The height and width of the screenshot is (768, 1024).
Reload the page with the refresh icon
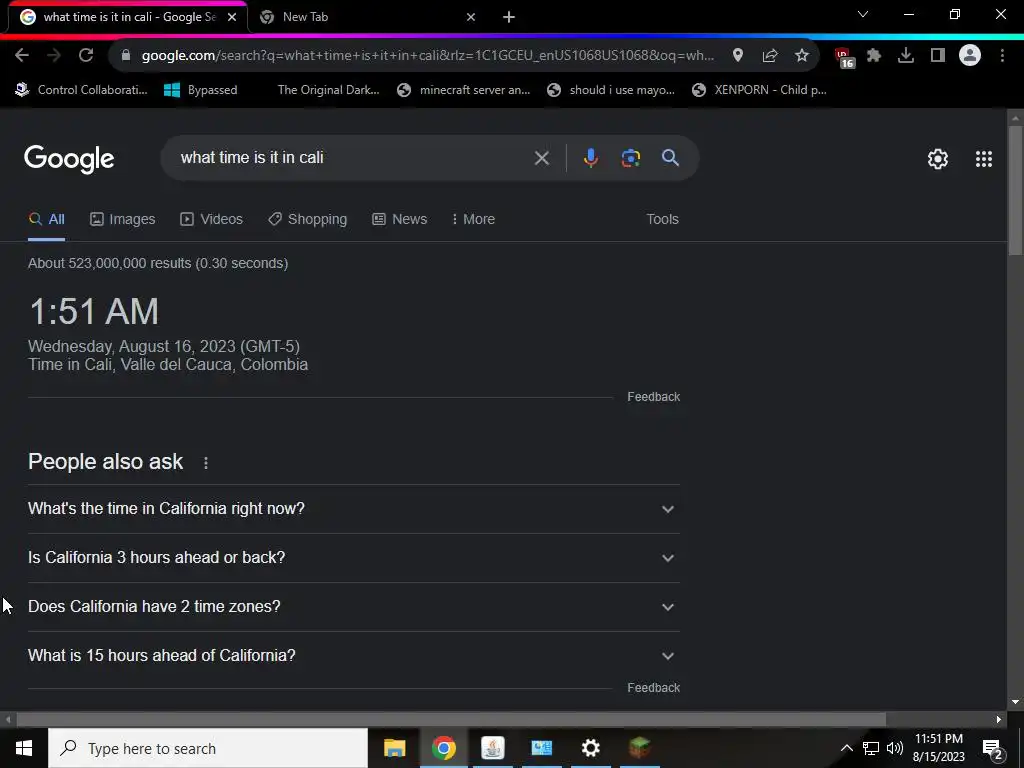[x=86, y=56]
